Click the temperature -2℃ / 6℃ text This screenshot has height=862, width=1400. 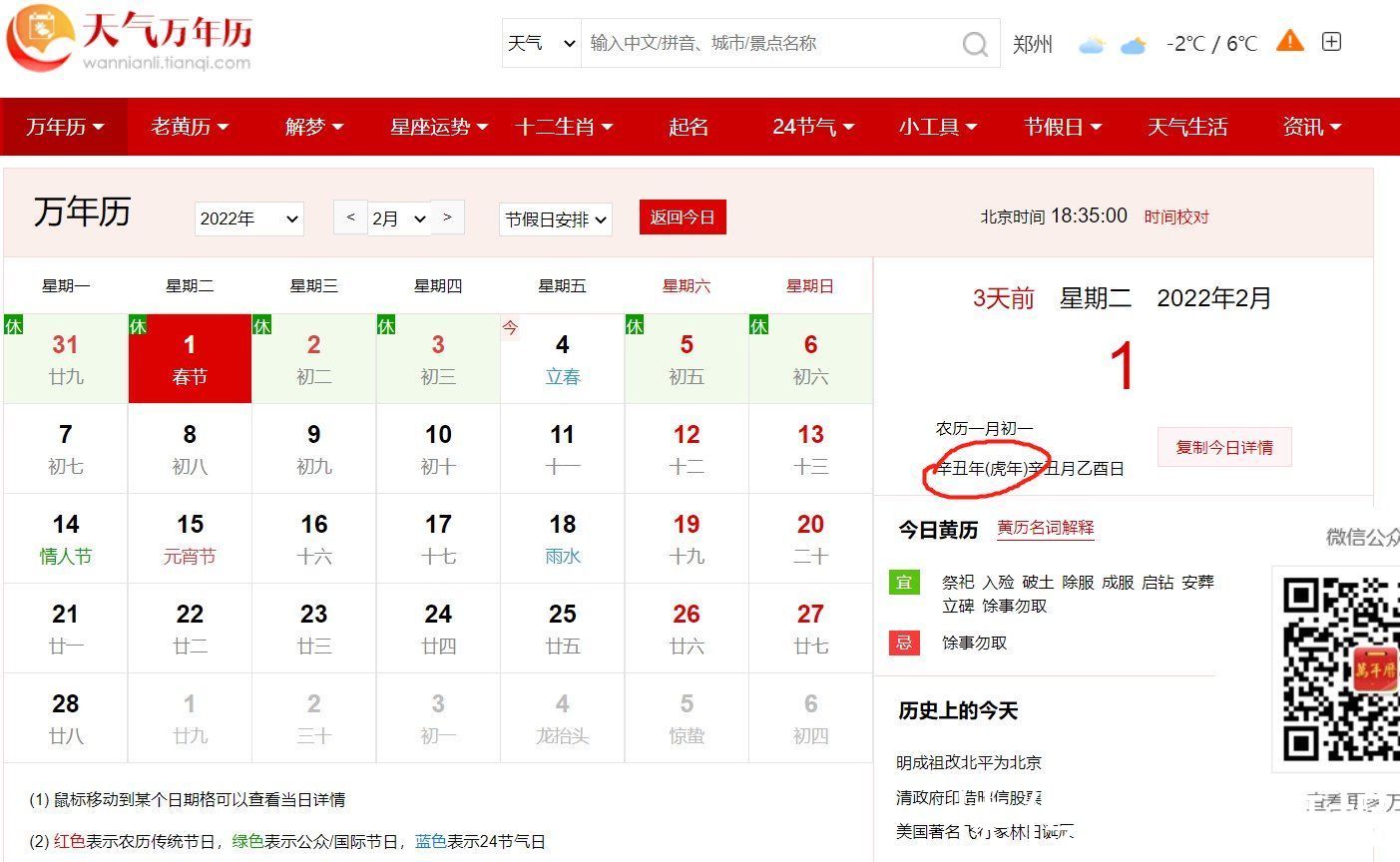[1211, 44]
